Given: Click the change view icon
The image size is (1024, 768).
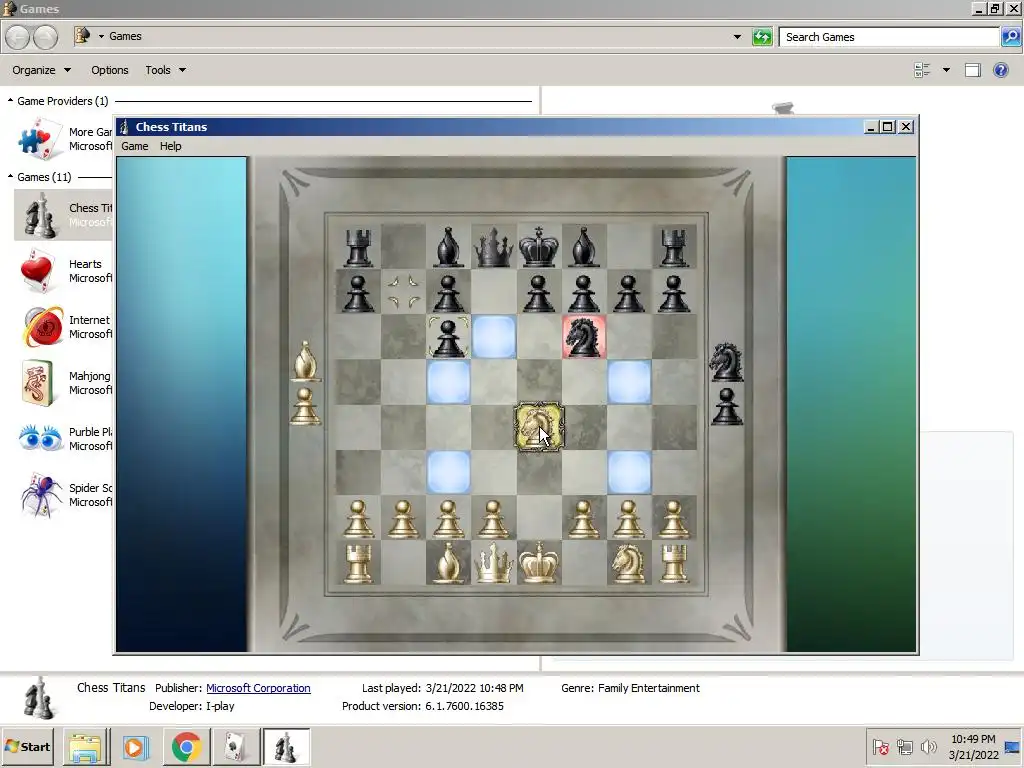Looking at the screenshot, I should (x=922, y=70).
